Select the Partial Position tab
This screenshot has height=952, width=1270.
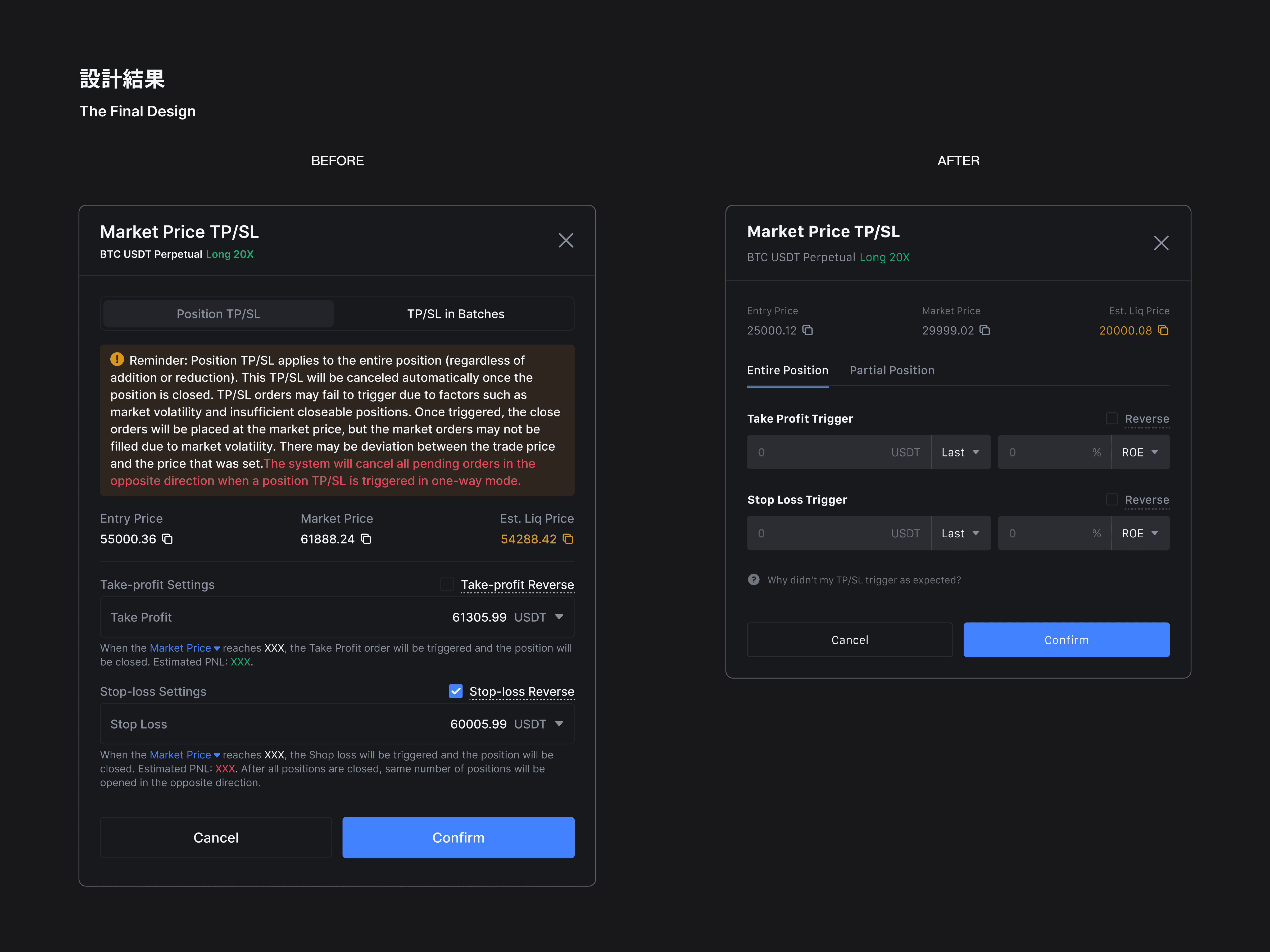coord(892,370)
